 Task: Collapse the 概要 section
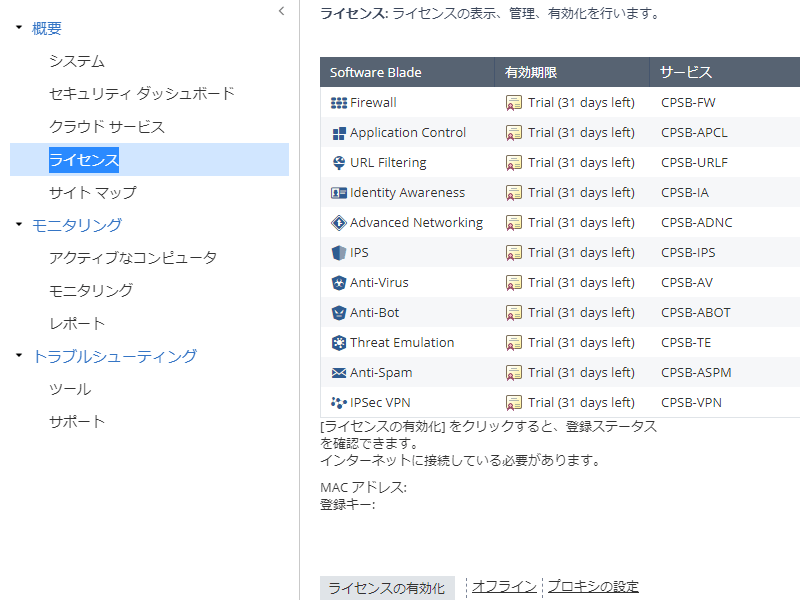[x=19, y=28]
